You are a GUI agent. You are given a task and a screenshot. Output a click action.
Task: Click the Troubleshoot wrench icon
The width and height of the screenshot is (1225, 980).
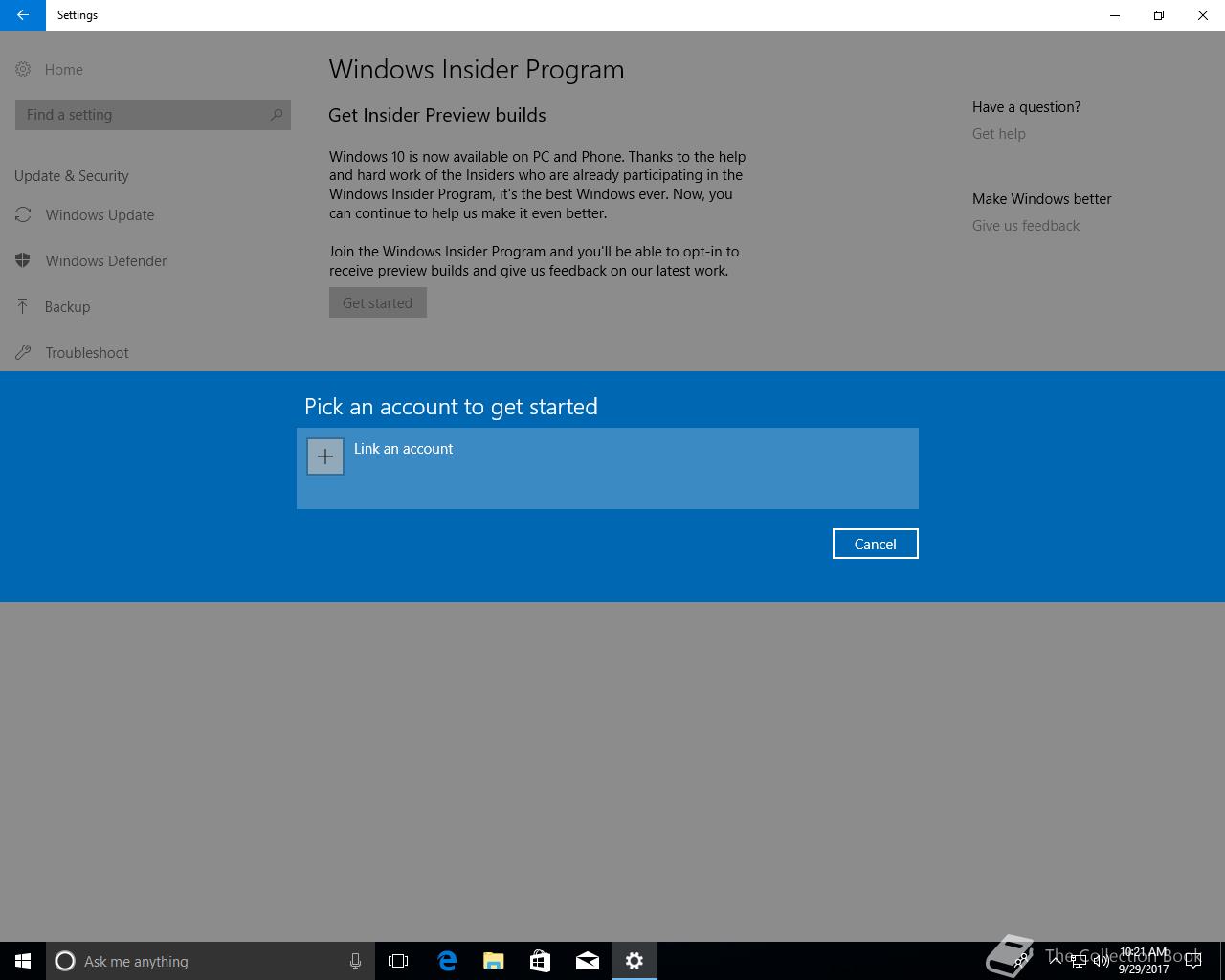pyautogui.click(x=23, y=352)
